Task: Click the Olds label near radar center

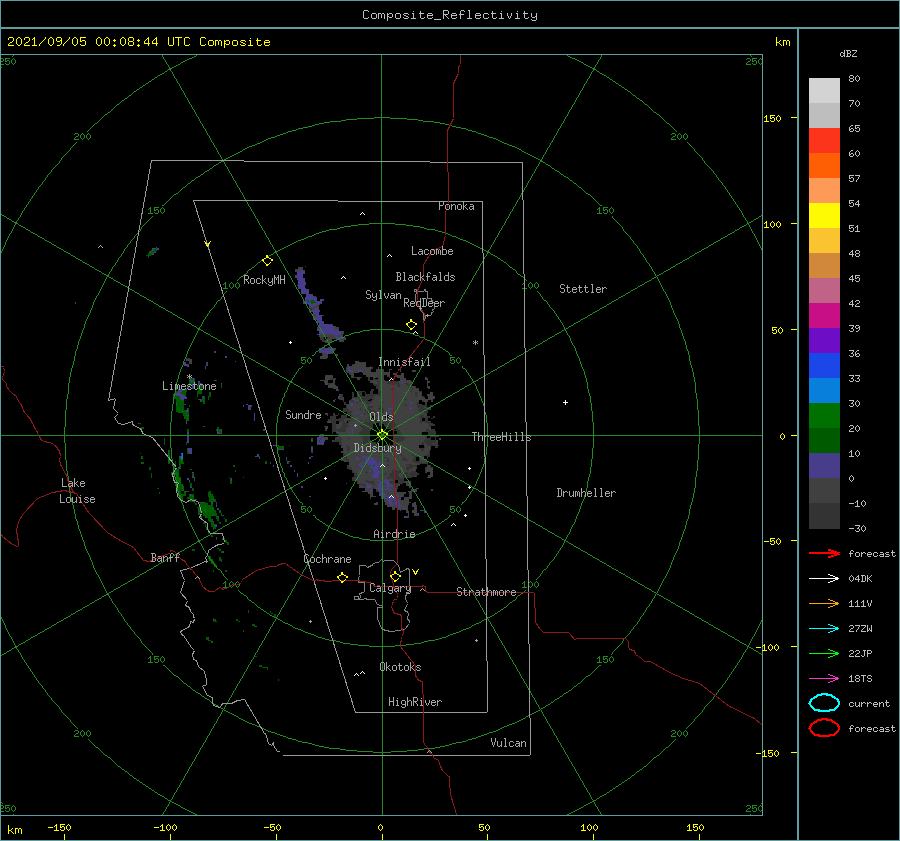Action: tap(381, 417)
